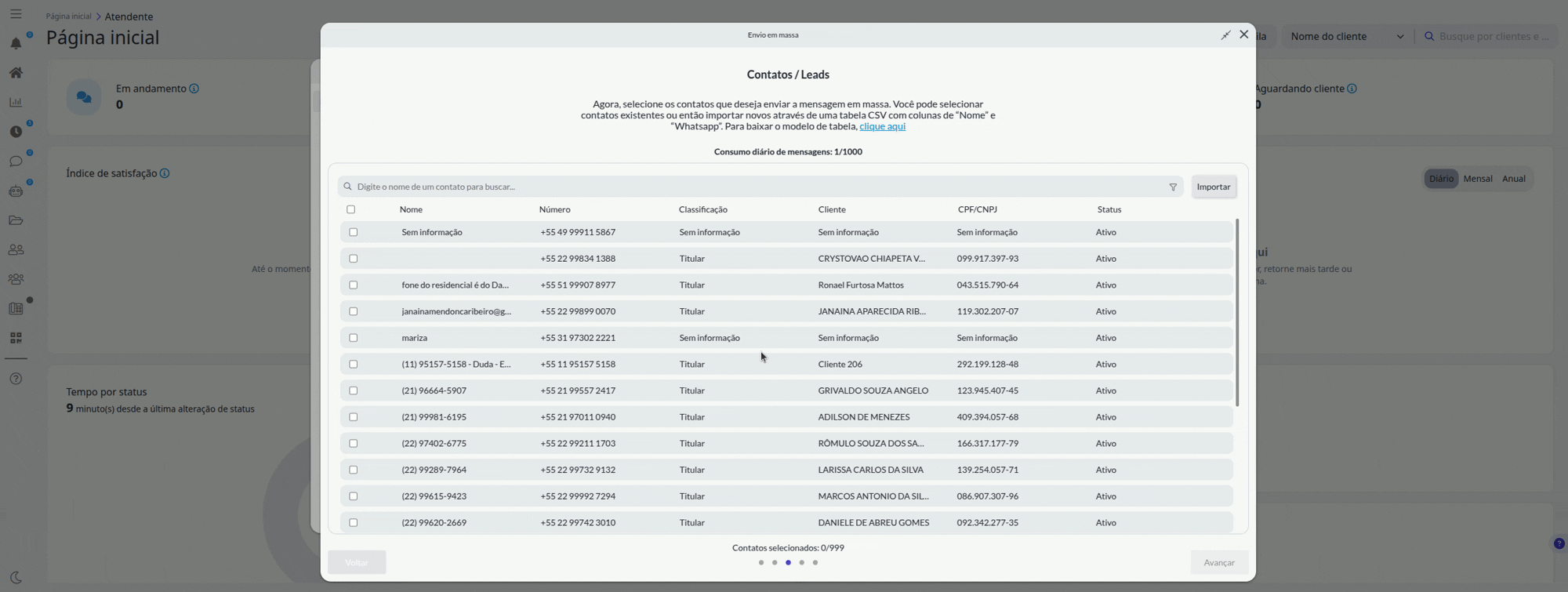Close the Envio em massa dialog
Viewport: 1568px width, 592px height.
coord(1243,35)
